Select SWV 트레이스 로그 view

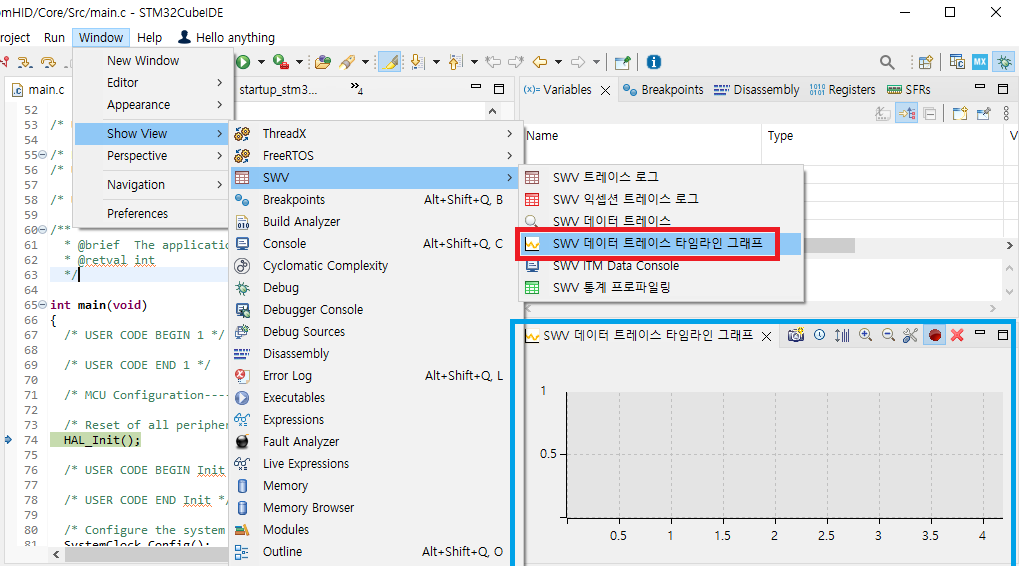click(661, 177)
